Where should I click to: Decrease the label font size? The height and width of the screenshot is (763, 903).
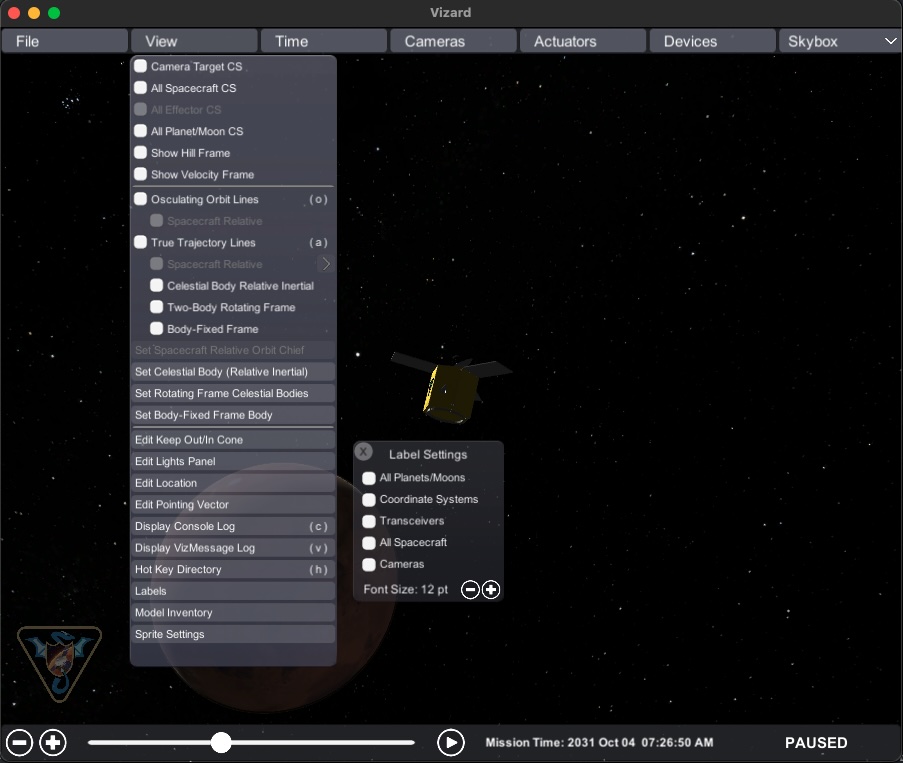[470, 590]
